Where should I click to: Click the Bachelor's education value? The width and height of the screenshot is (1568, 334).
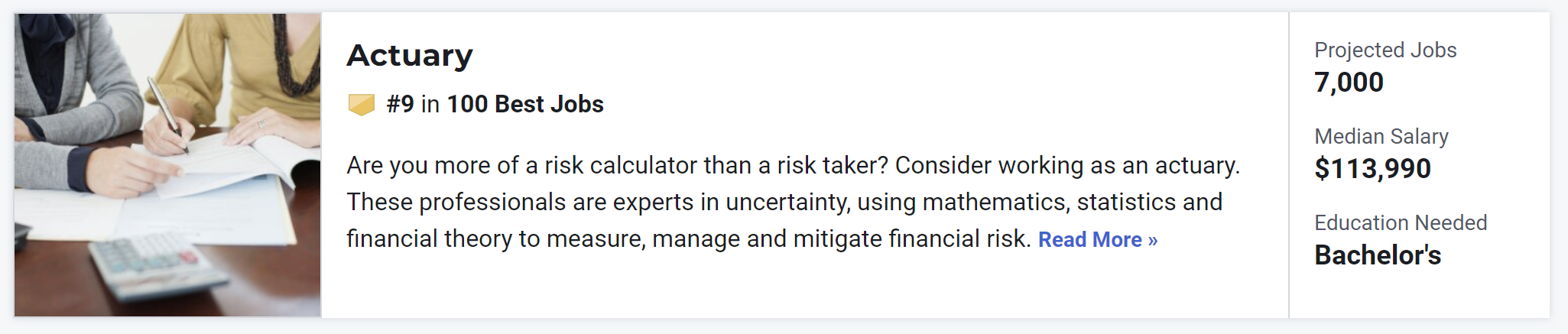point(1378,255)
